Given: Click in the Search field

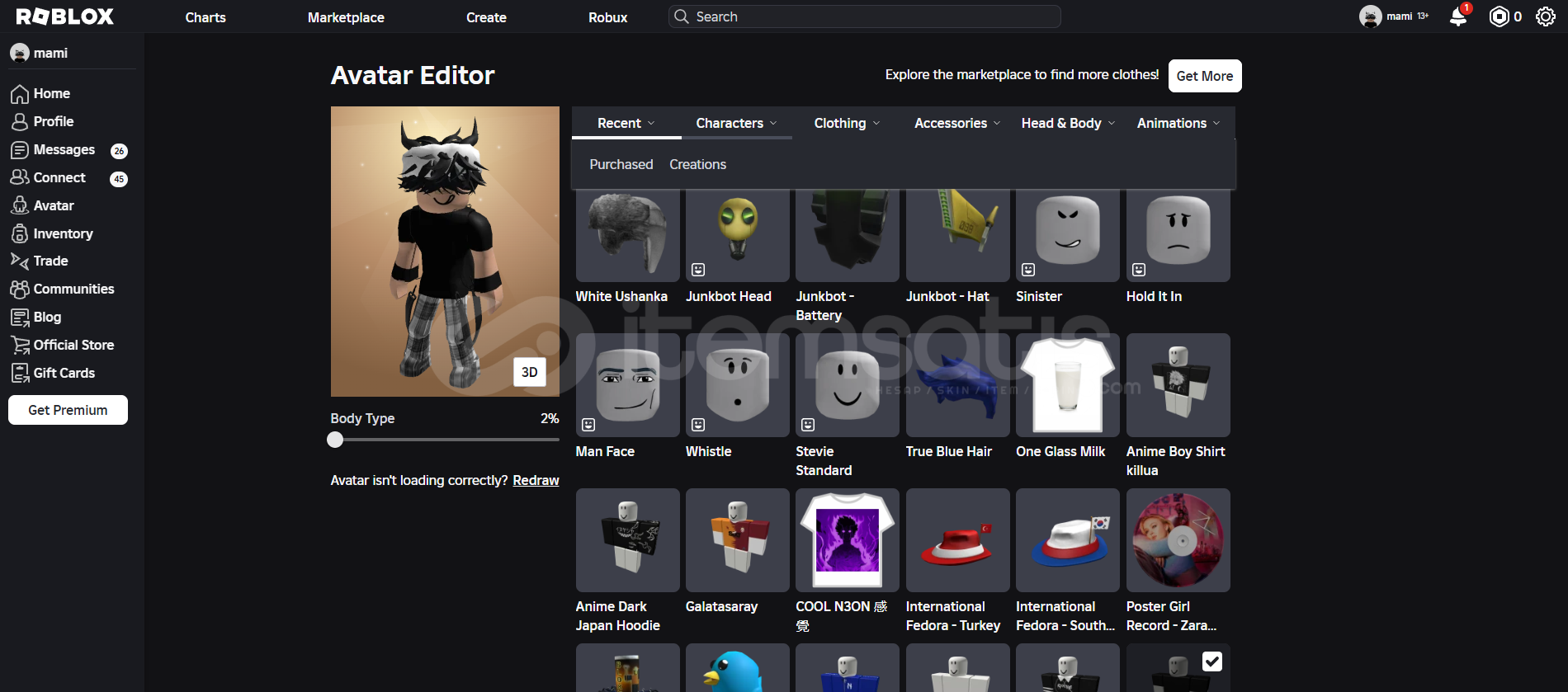Looking at the screenshot, I should point(865,16).
